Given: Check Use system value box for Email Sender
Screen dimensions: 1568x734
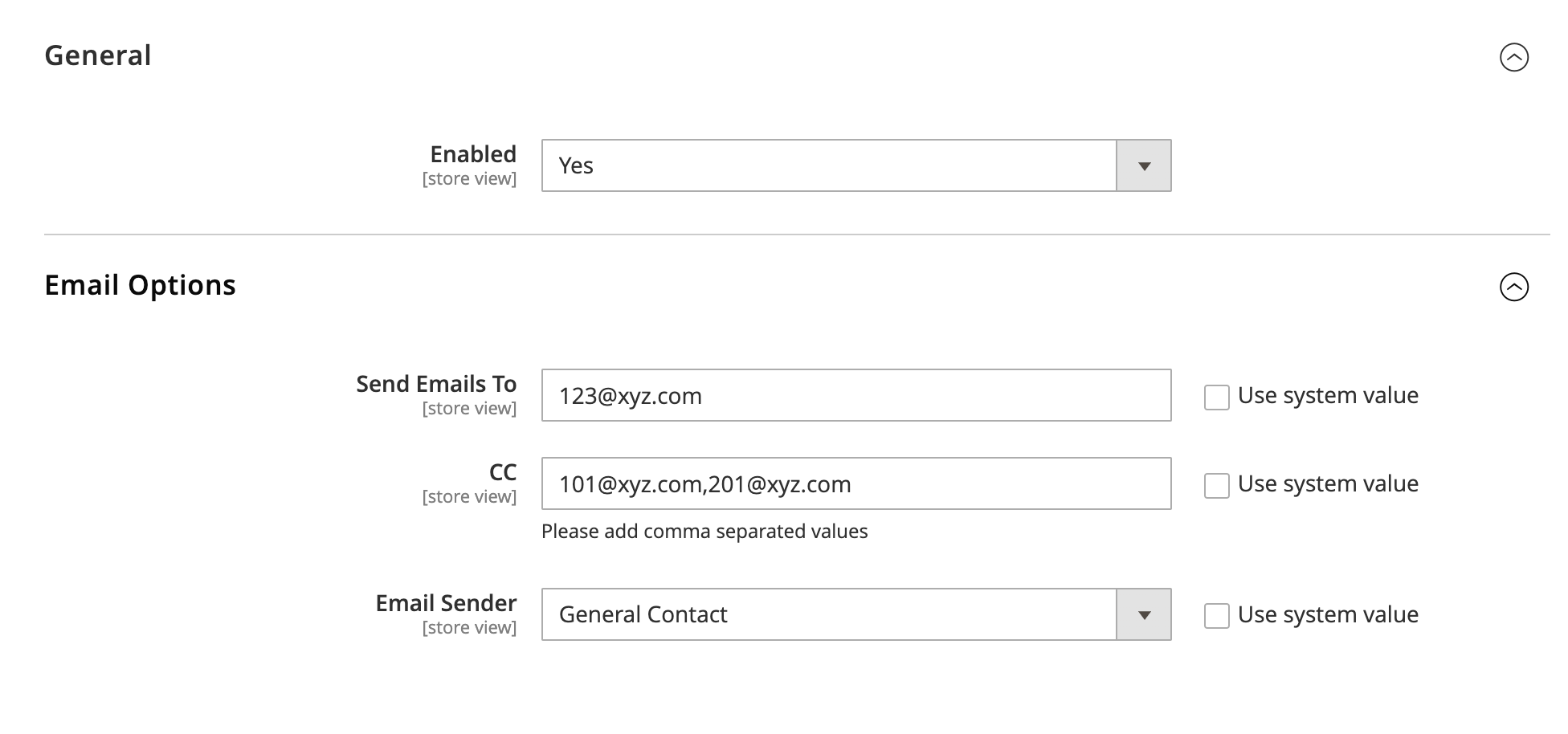Looking at the screenshot, I should 1216,616.
